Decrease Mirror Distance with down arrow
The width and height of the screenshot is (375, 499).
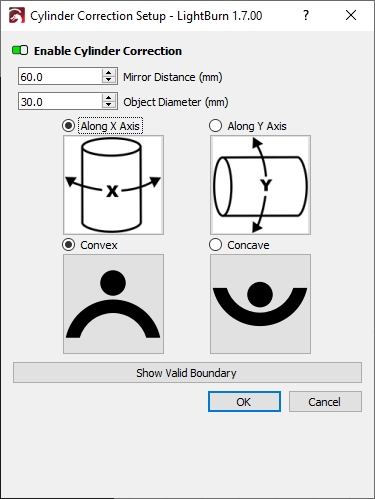pos(109,80)
